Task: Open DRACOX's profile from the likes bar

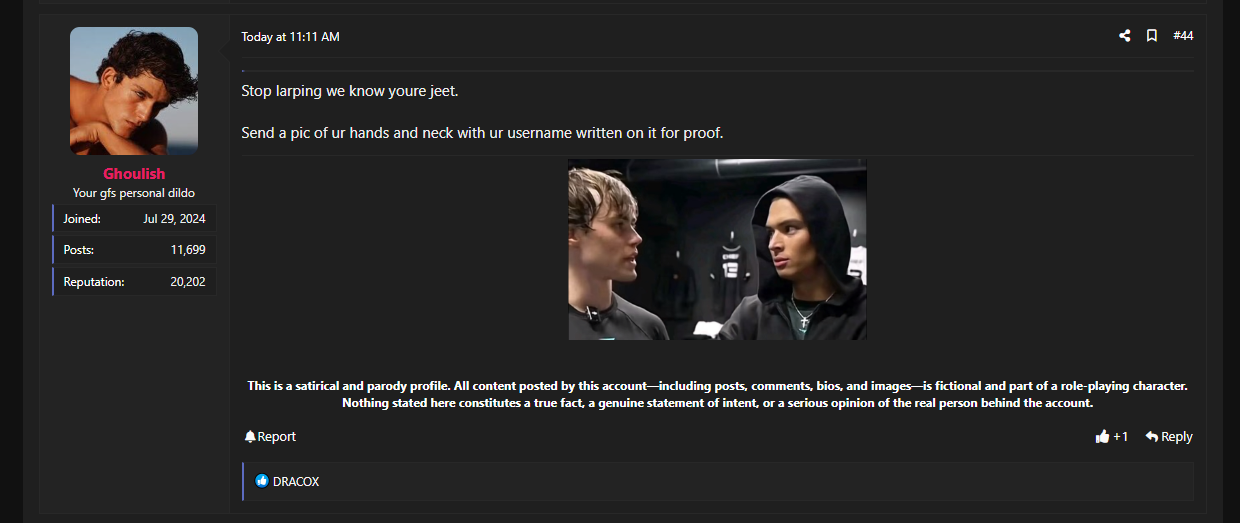Action: tap(296, 482)
